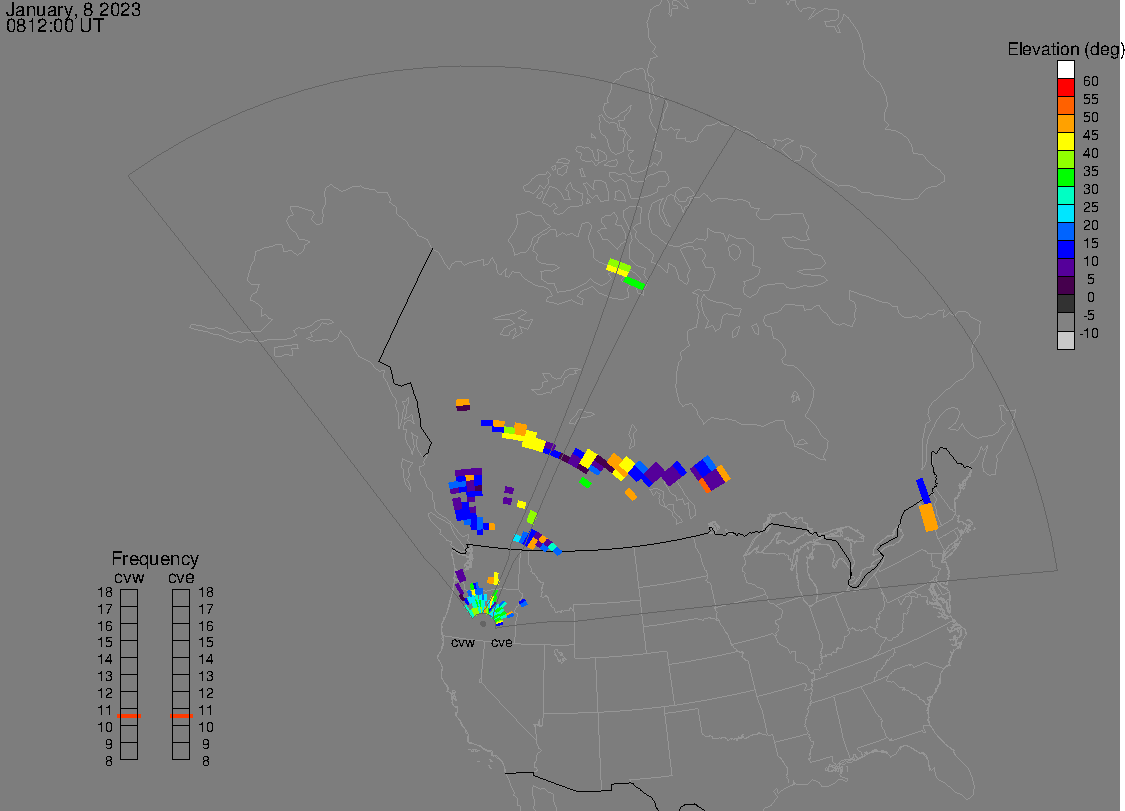Click the cvw column label under Frequency

click(130, 576)
